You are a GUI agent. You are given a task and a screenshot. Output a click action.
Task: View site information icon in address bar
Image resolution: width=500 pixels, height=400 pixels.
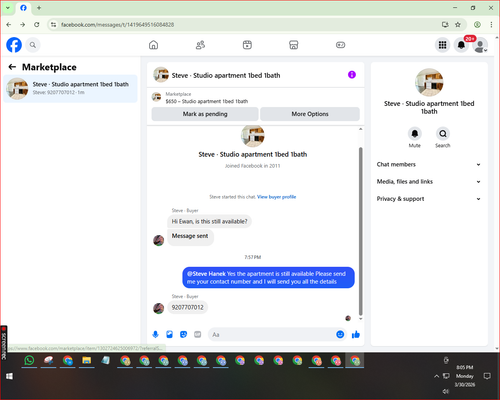point(53,24)
